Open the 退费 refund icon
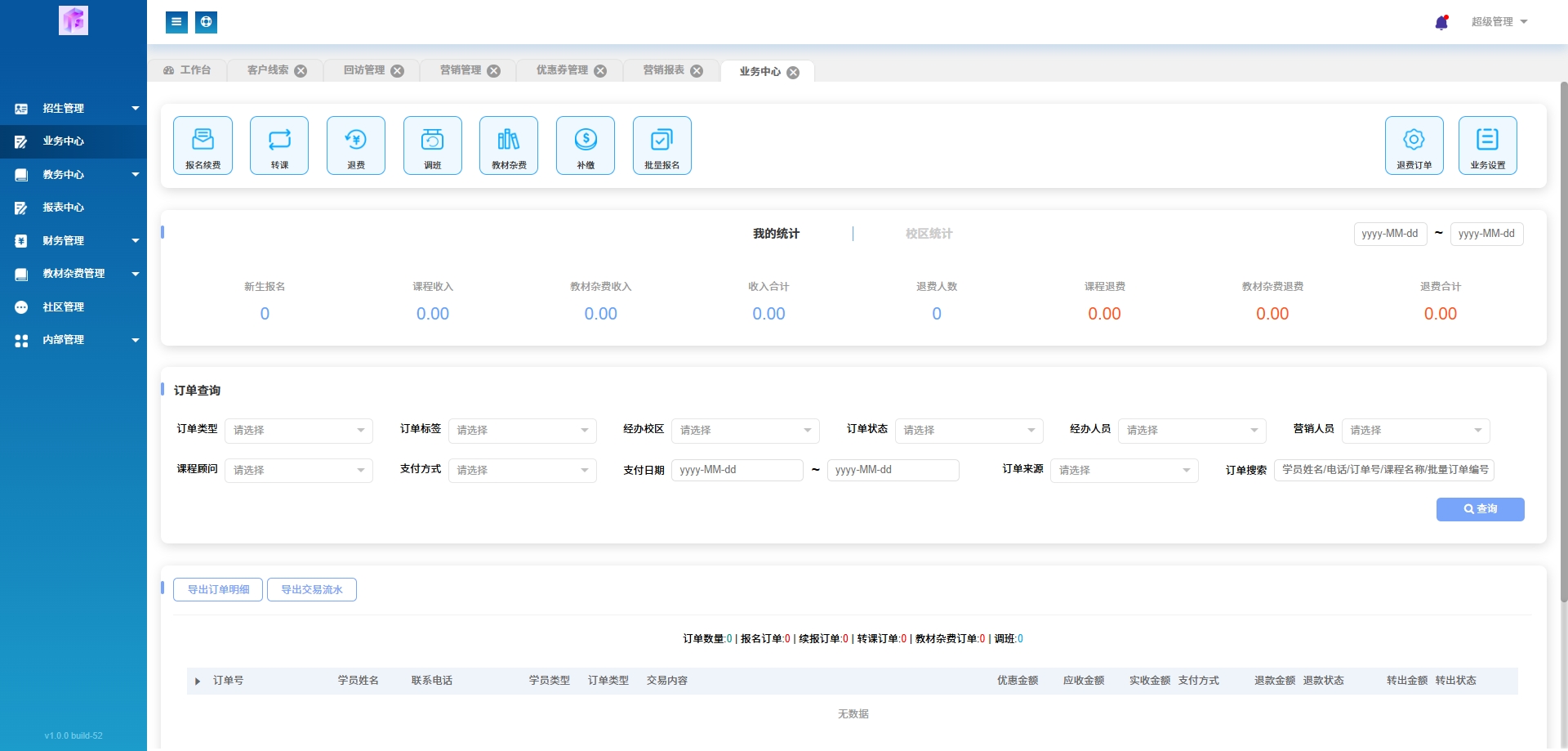The width and height of the screenshot is (1568, 751). [356, 145]
